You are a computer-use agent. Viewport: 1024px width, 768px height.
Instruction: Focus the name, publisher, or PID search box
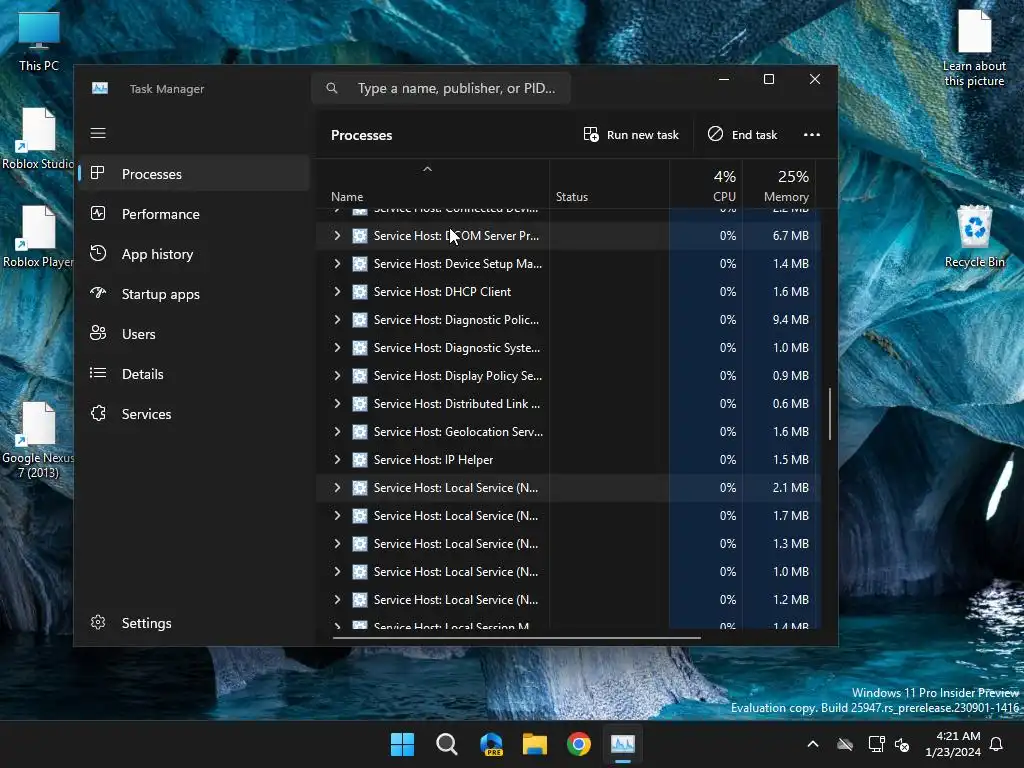click(441, 88)
